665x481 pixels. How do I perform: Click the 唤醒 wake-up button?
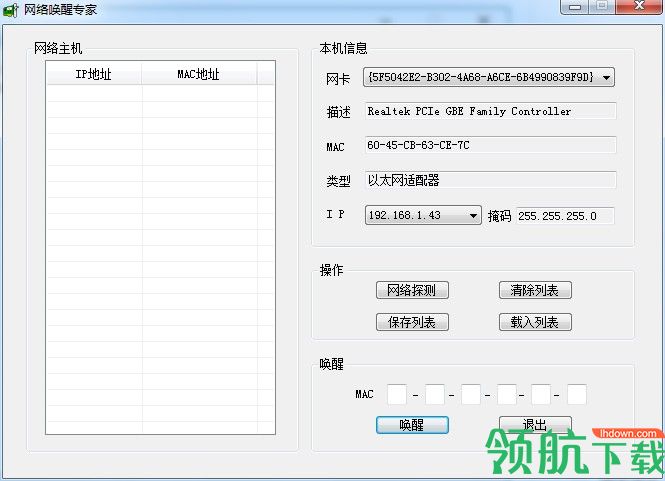(412, 425)
